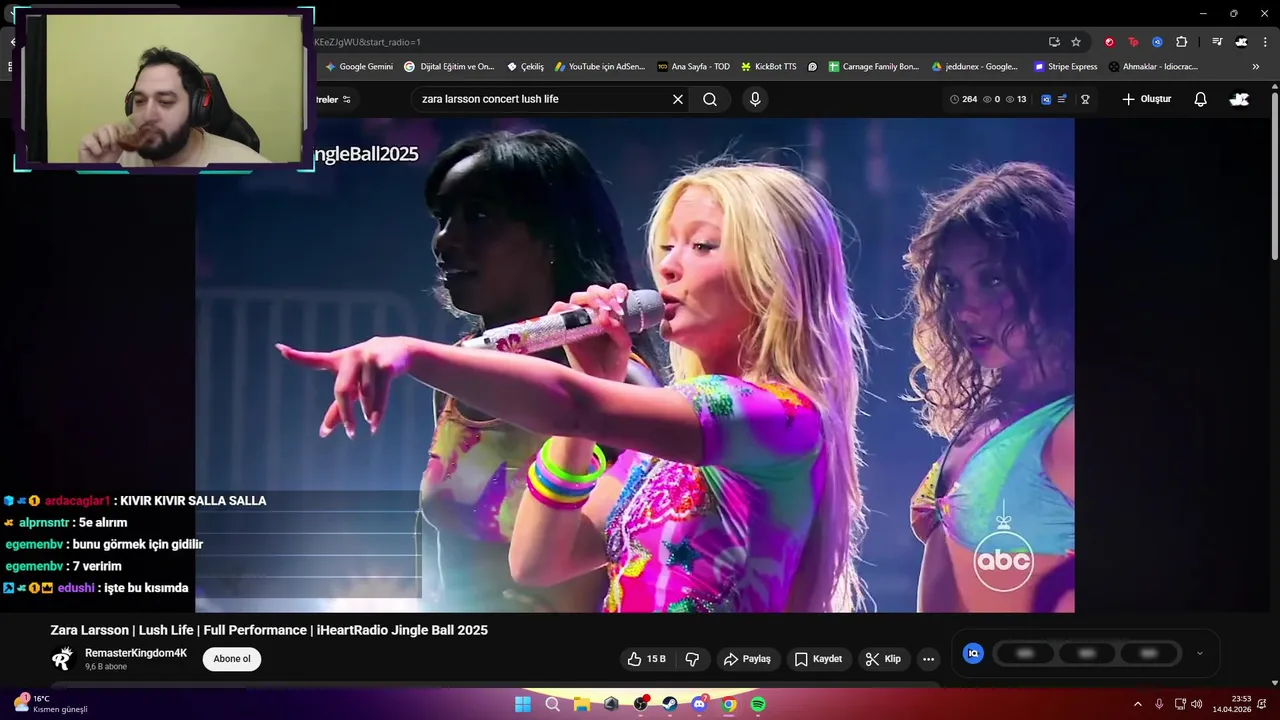Dislike the video with thumbs down
Image resolution: width=1280 pixels, height=720 pixels.
click(x=692, y=659)
